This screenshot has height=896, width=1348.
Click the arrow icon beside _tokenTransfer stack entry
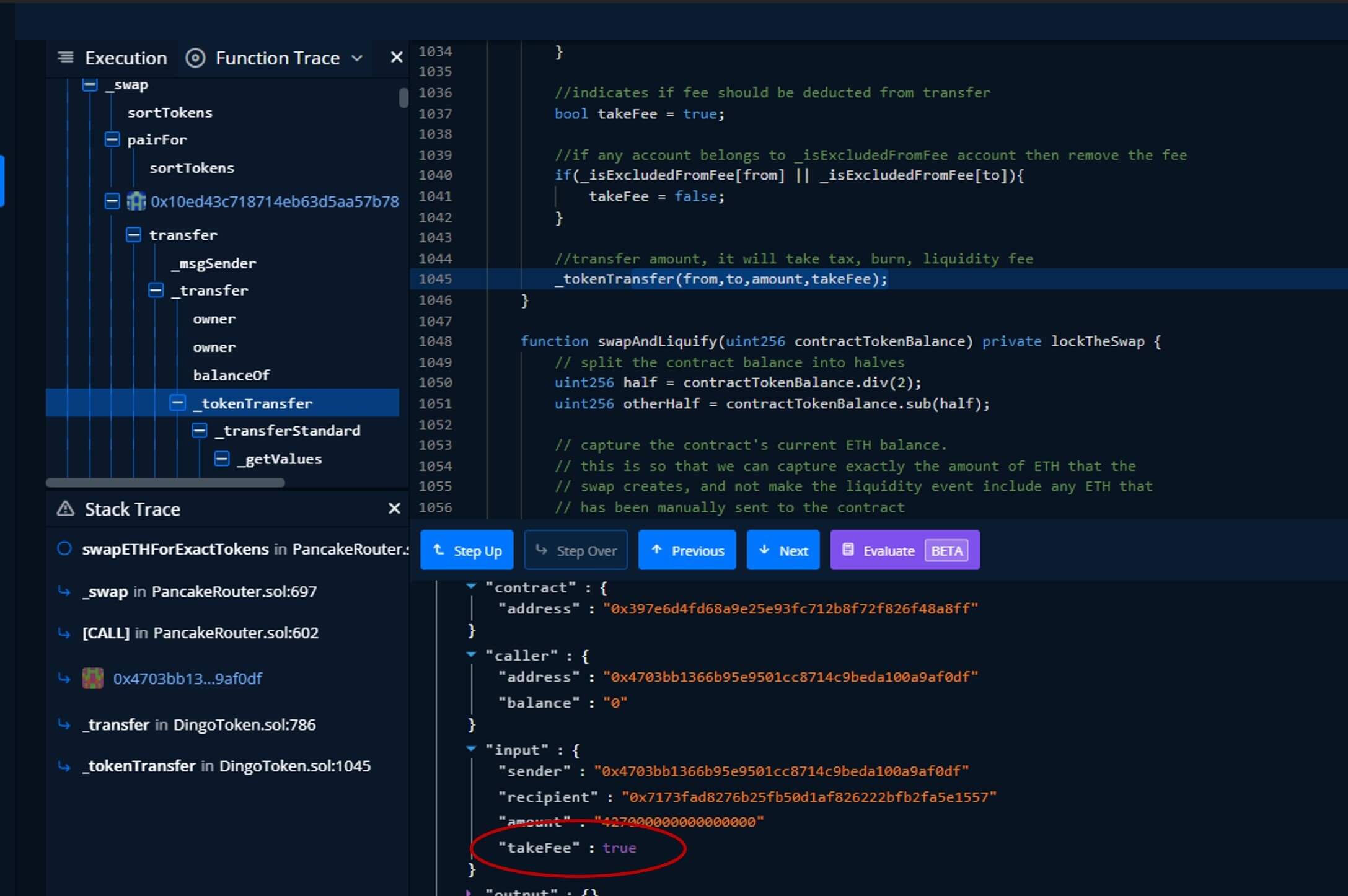tap(64, 766)
